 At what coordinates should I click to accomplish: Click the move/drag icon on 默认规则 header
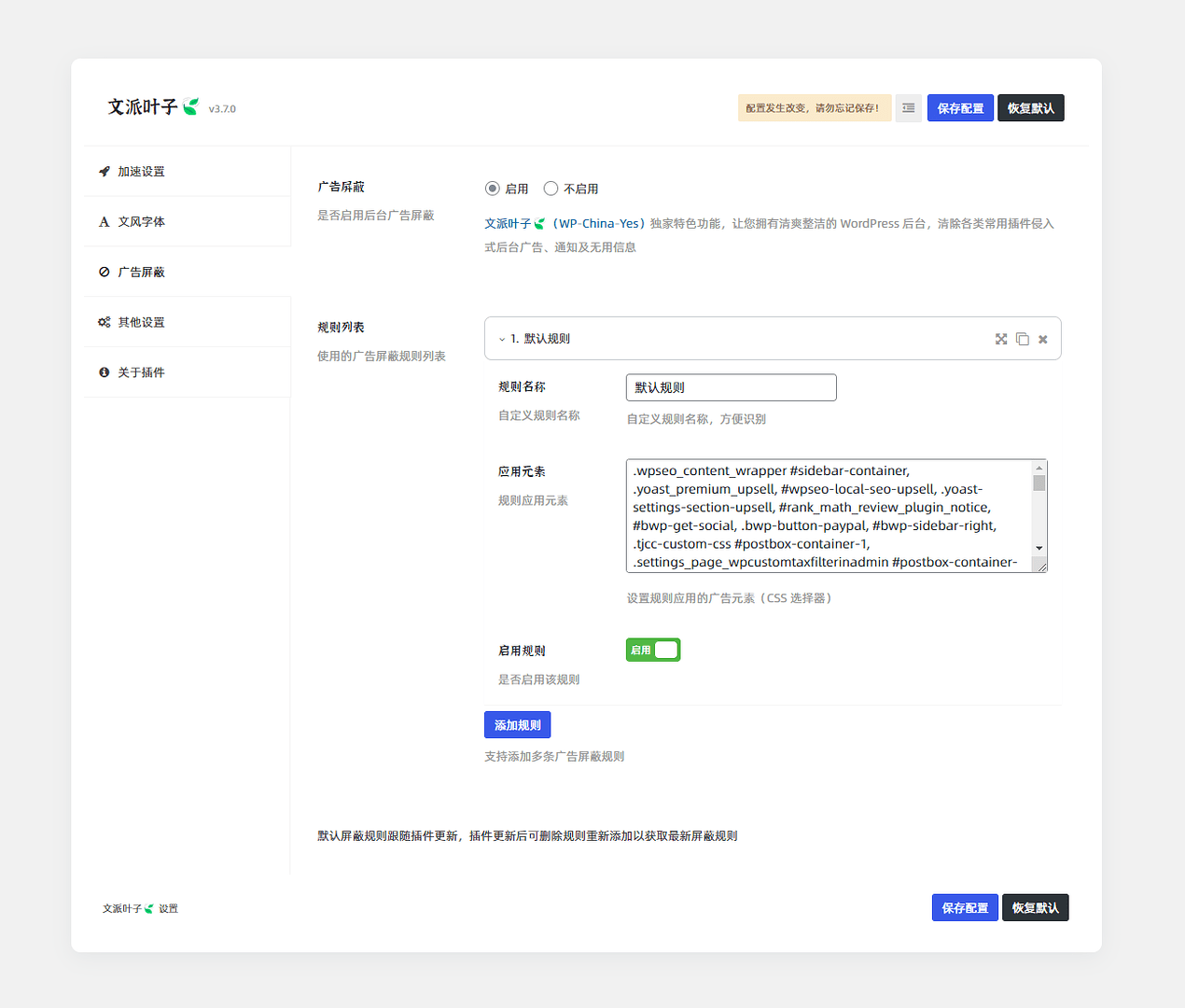[x=1001, y=339]
